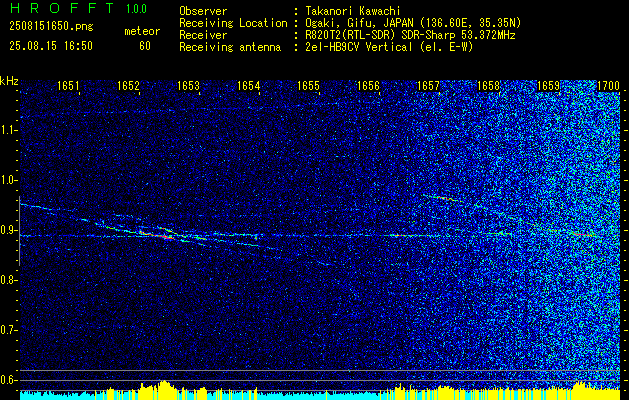Click time marker 1655

(308, 86)
